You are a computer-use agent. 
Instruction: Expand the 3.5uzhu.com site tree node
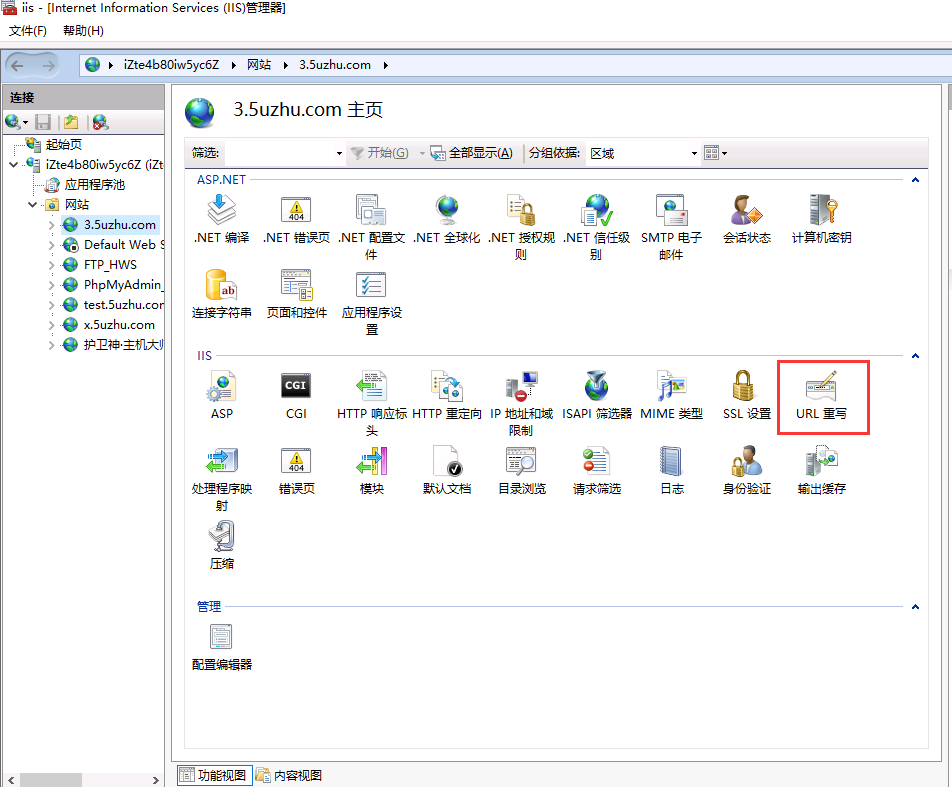tap(52, 225)
